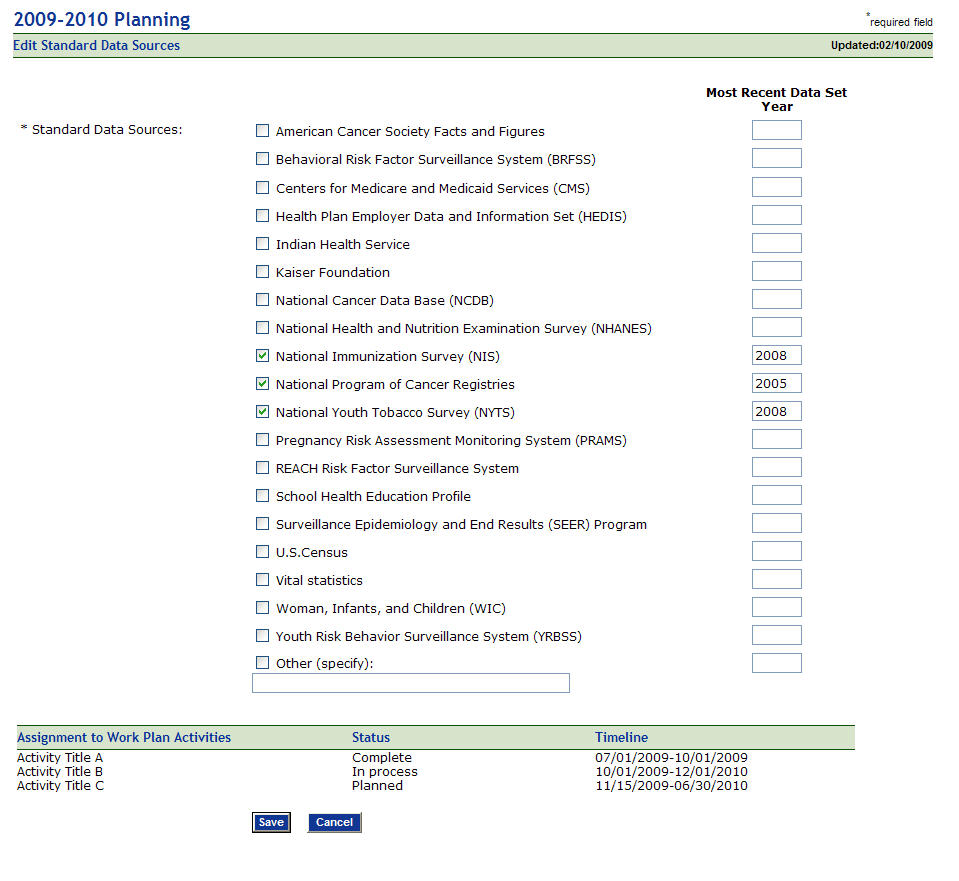Focus the PRAMS year input box

[x=776, y=439]
